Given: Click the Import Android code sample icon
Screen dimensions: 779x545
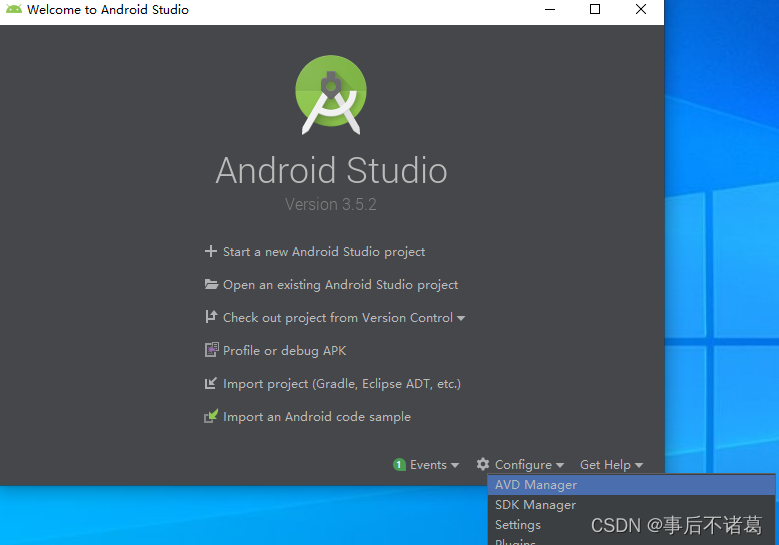Looking at the screenshot, I should pos(211,416).
